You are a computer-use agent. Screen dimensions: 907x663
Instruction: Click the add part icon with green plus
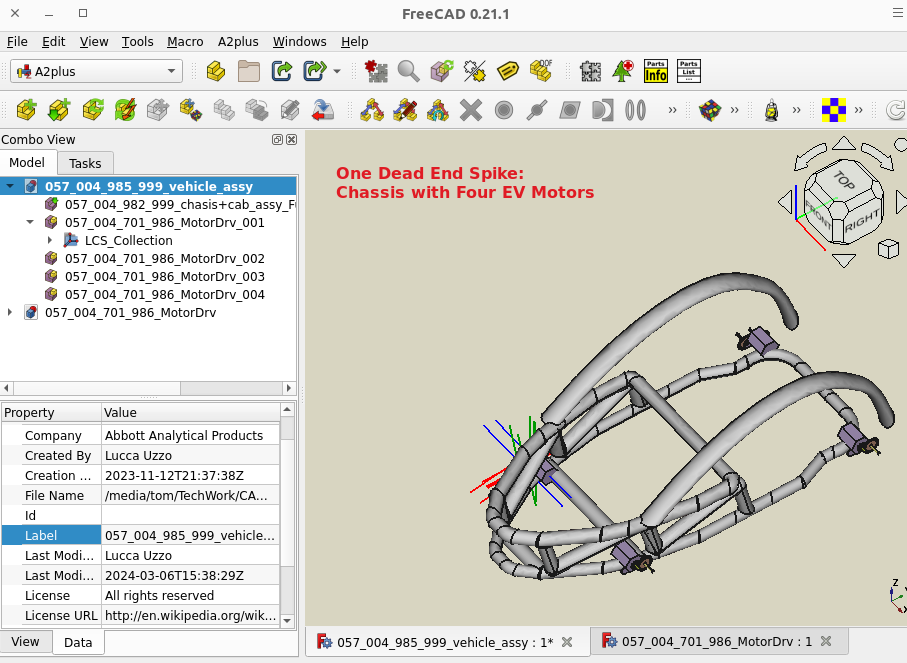[27, 109]
